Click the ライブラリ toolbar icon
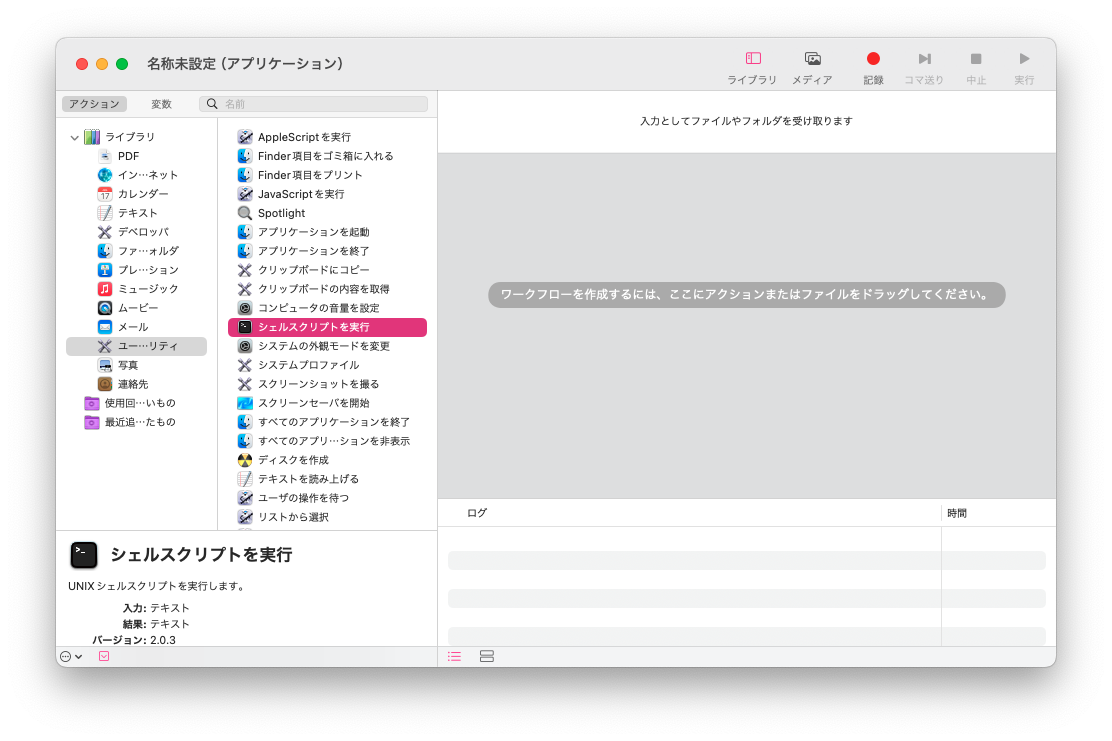This screenshot has width=1112, height=741. click(x=752, y=60)
